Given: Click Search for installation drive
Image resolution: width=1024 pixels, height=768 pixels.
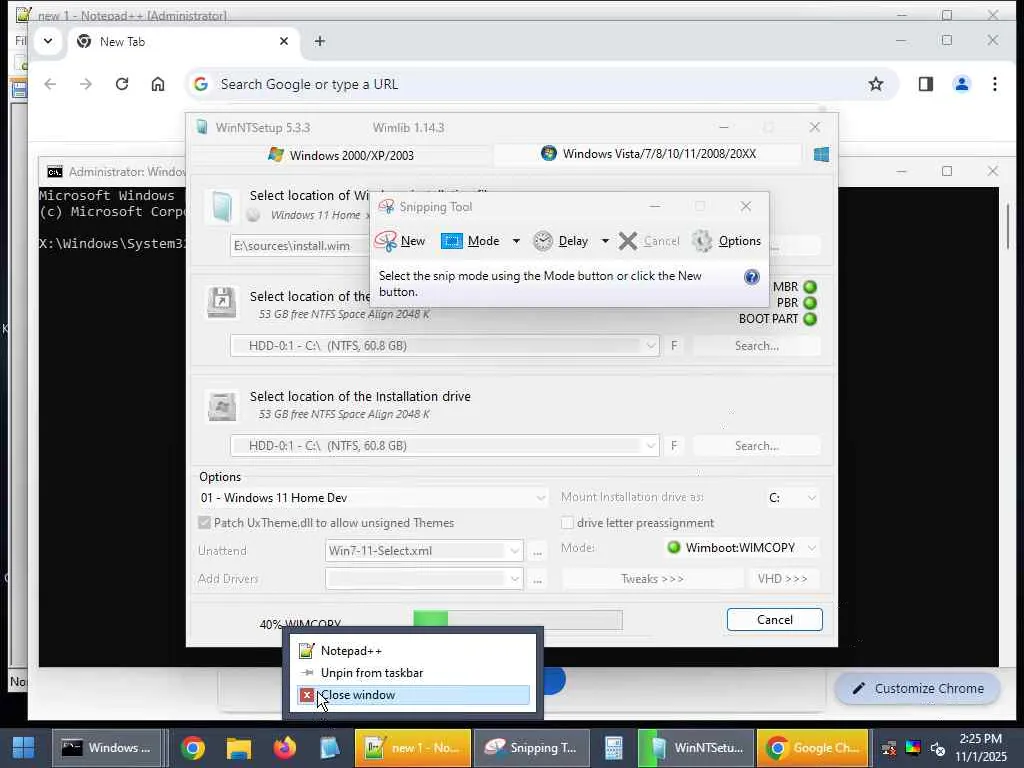Looking at the screenshot, I should (756, 445).
